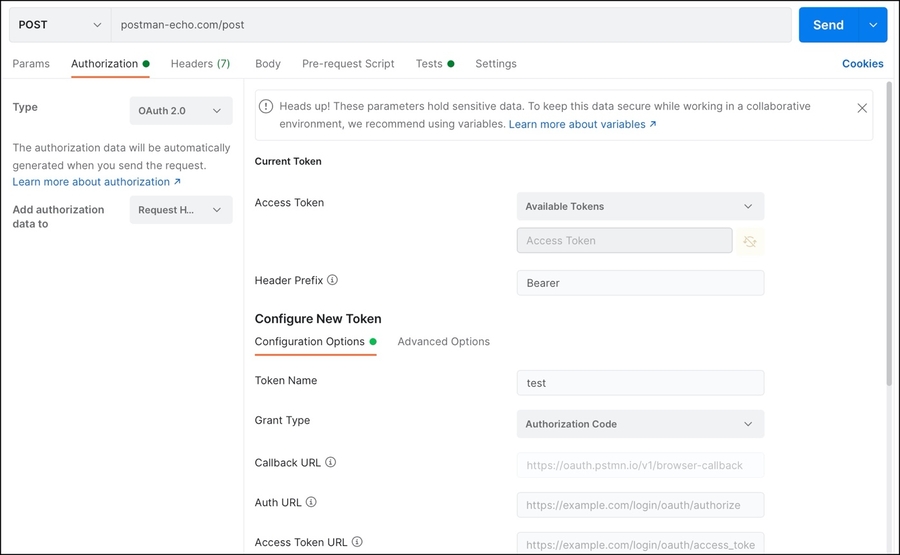This screenshot has height=555, width=900.
Task: Expand the OAuth 2.0 Type dropdown
Action: tap(181, 111)
